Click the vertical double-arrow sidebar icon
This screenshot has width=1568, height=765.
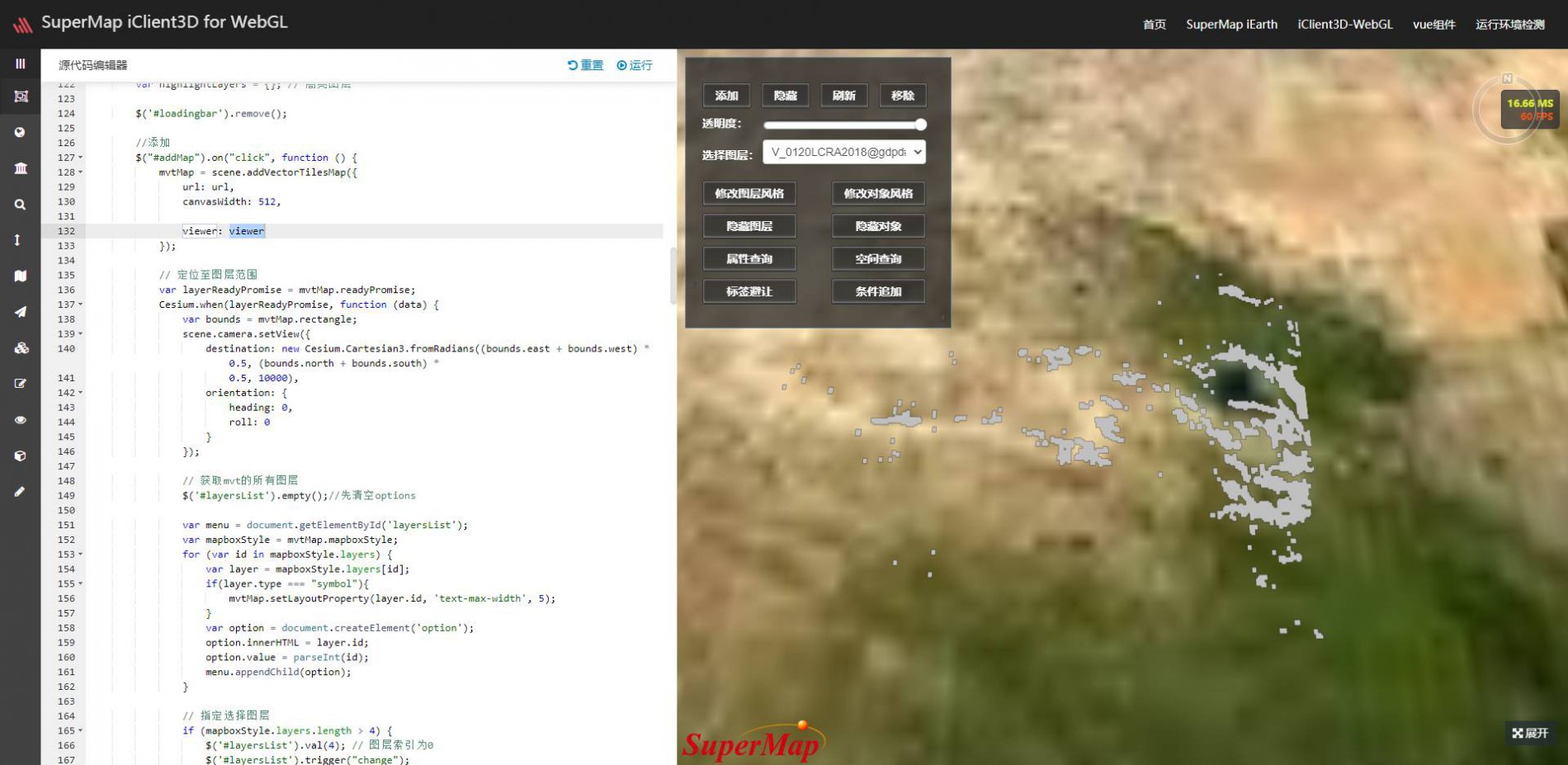click(x=18, y=240)
